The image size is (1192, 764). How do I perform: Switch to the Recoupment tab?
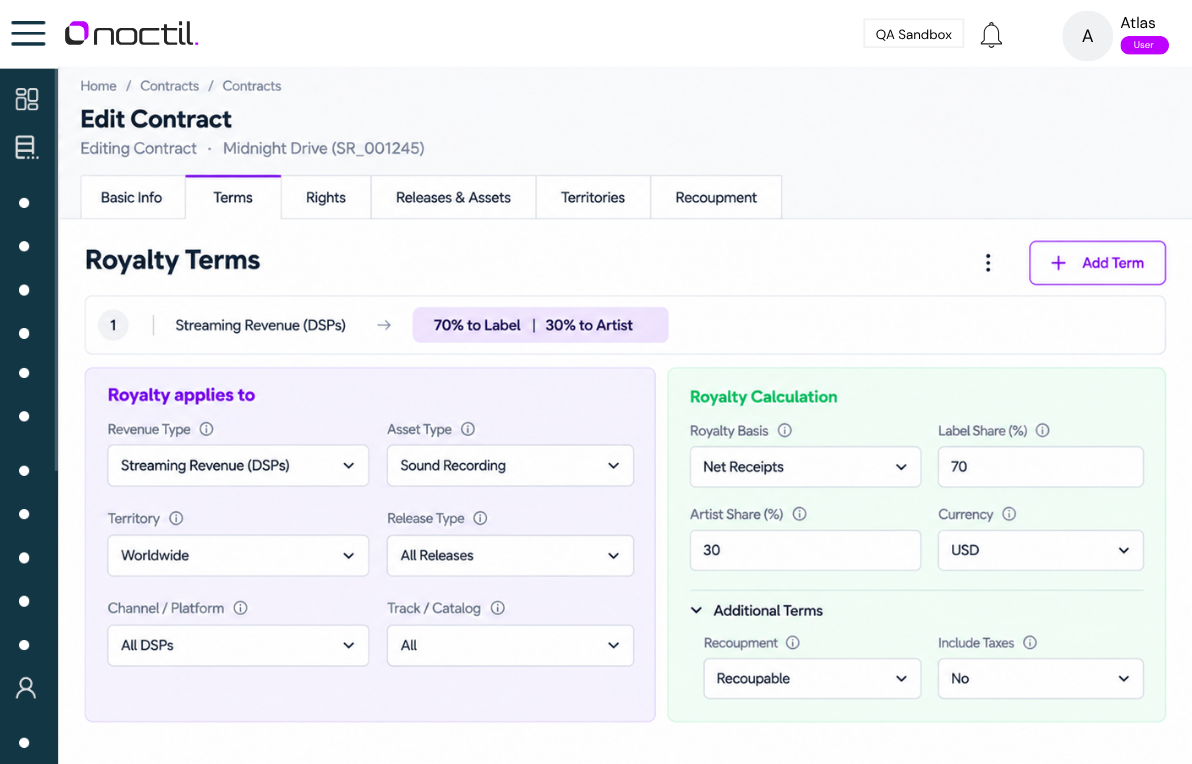[716, 198]
